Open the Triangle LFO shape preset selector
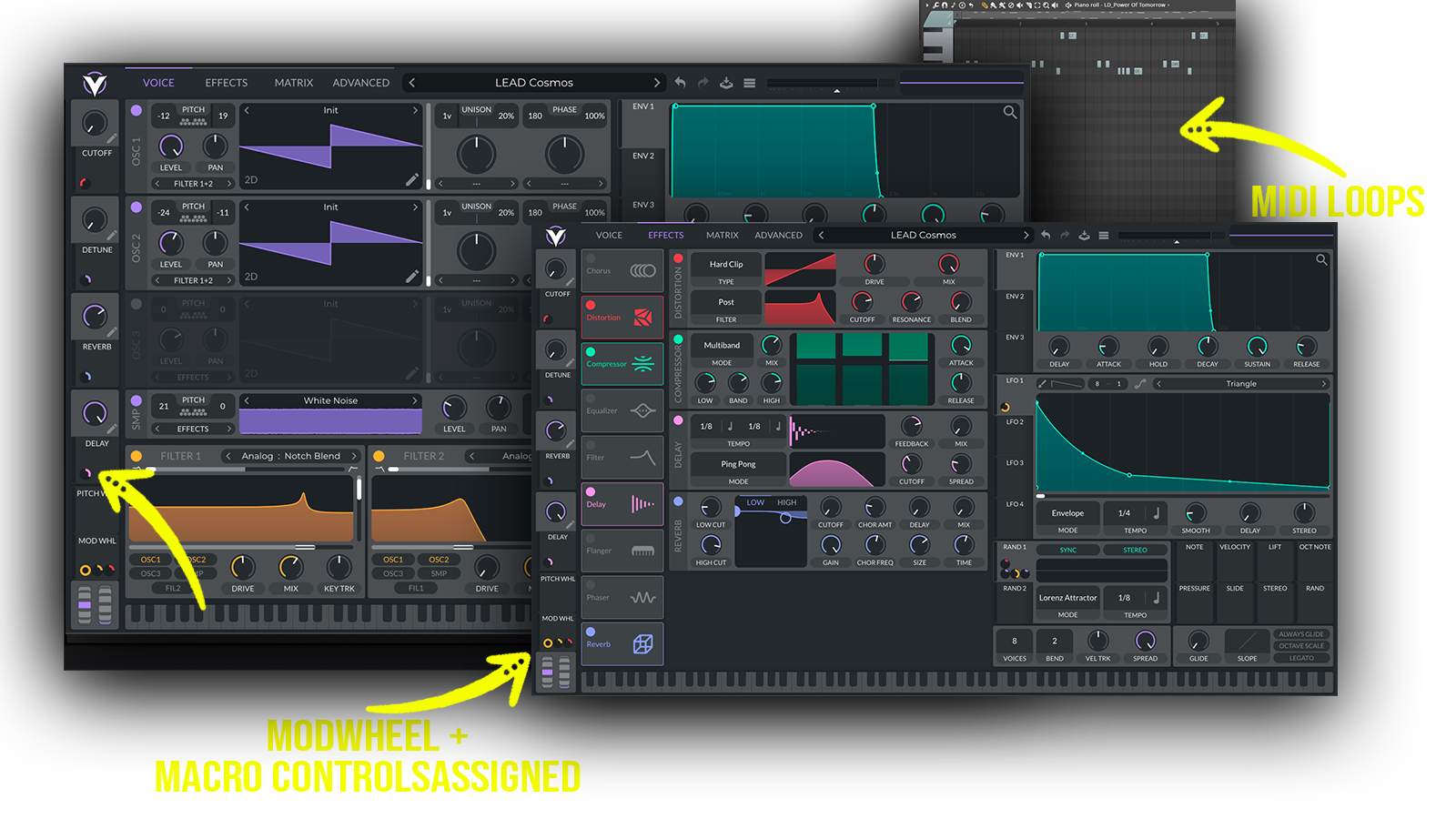The image size is (1456, 819). click(1241, 384)
